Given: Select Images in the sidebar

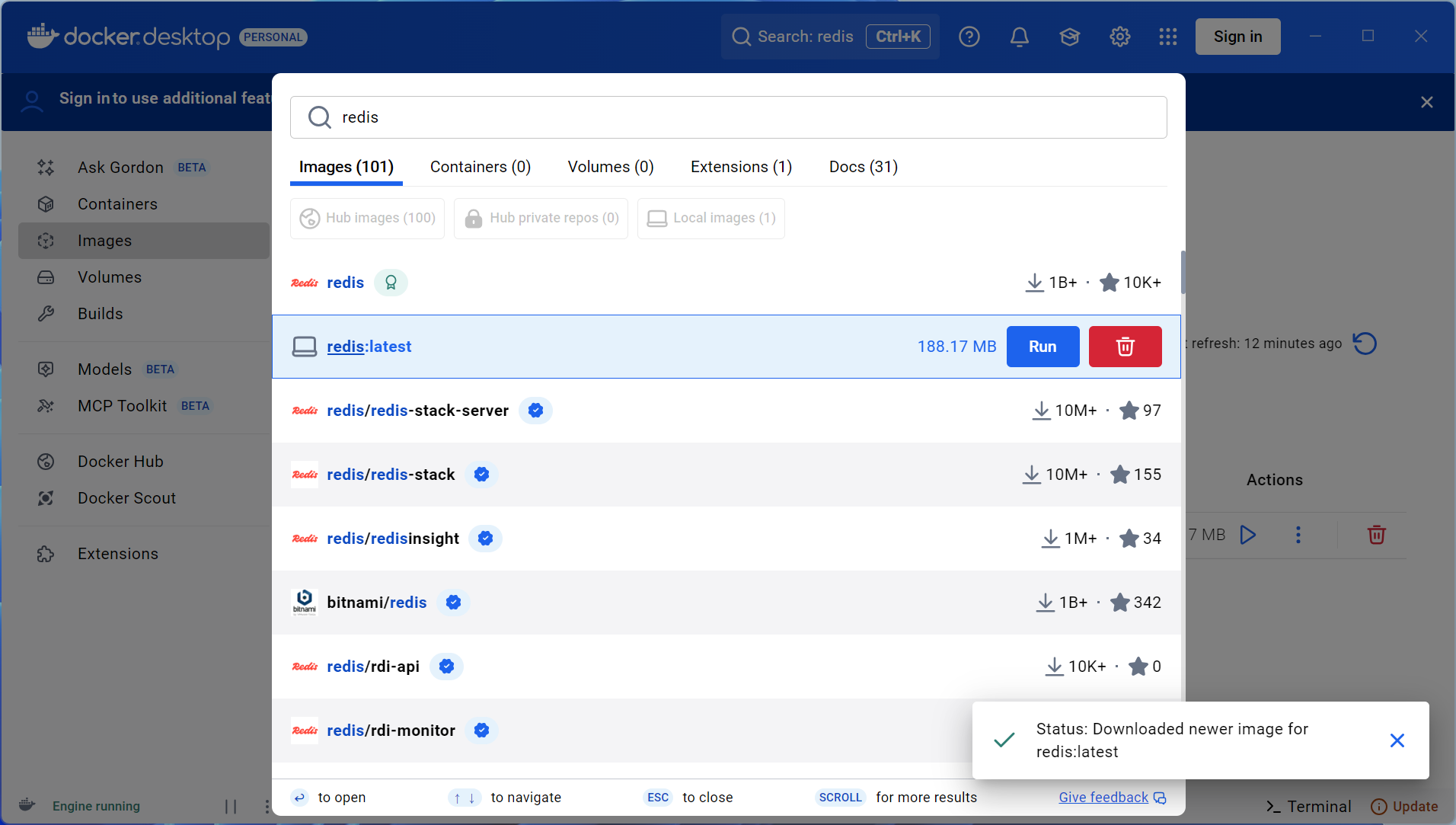Looking at the screenshot, I should pyautogui.click(x=144, y=241).
